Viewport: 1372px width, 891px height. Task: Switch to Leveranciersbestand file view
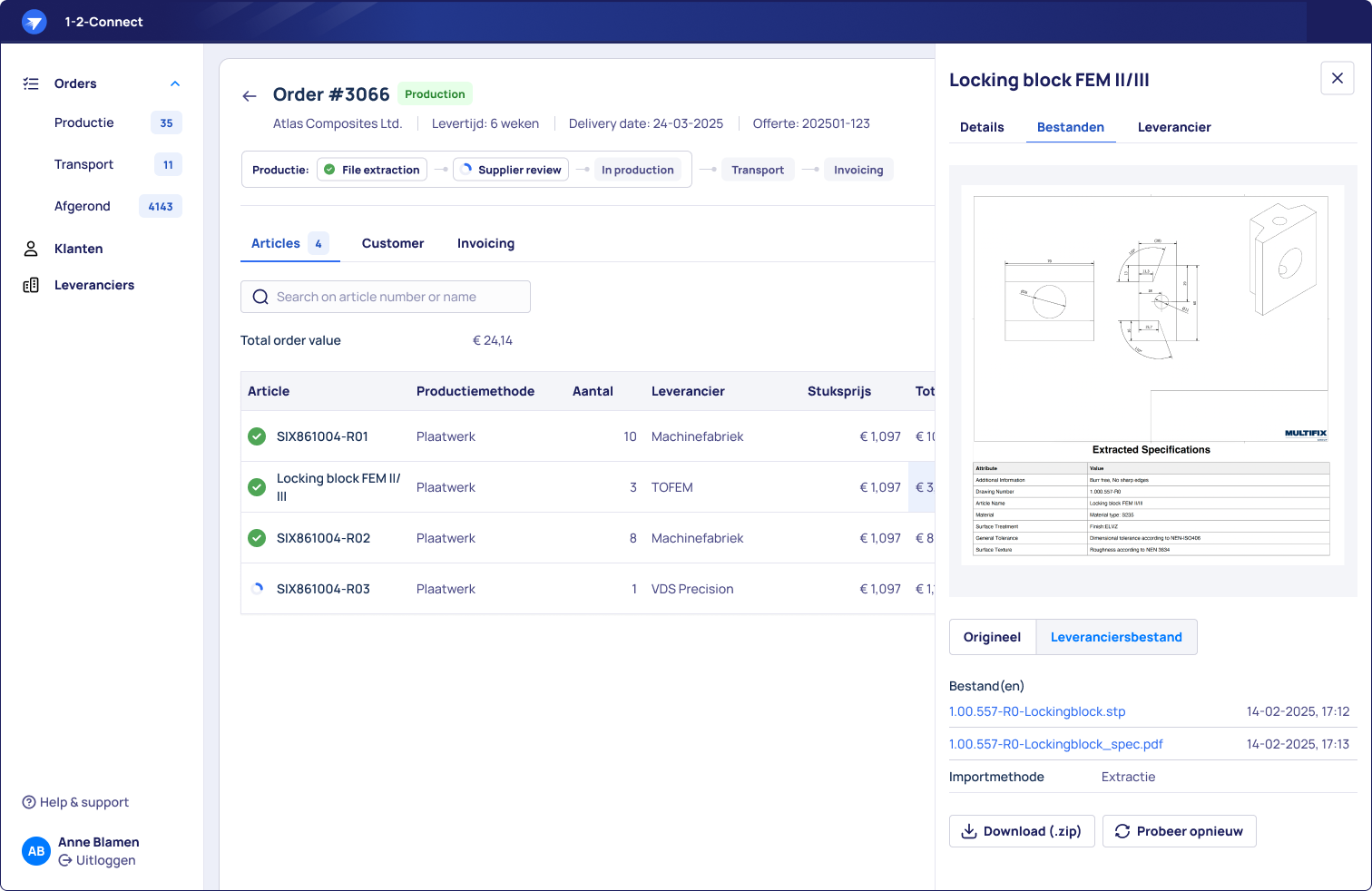point(1116,637)
